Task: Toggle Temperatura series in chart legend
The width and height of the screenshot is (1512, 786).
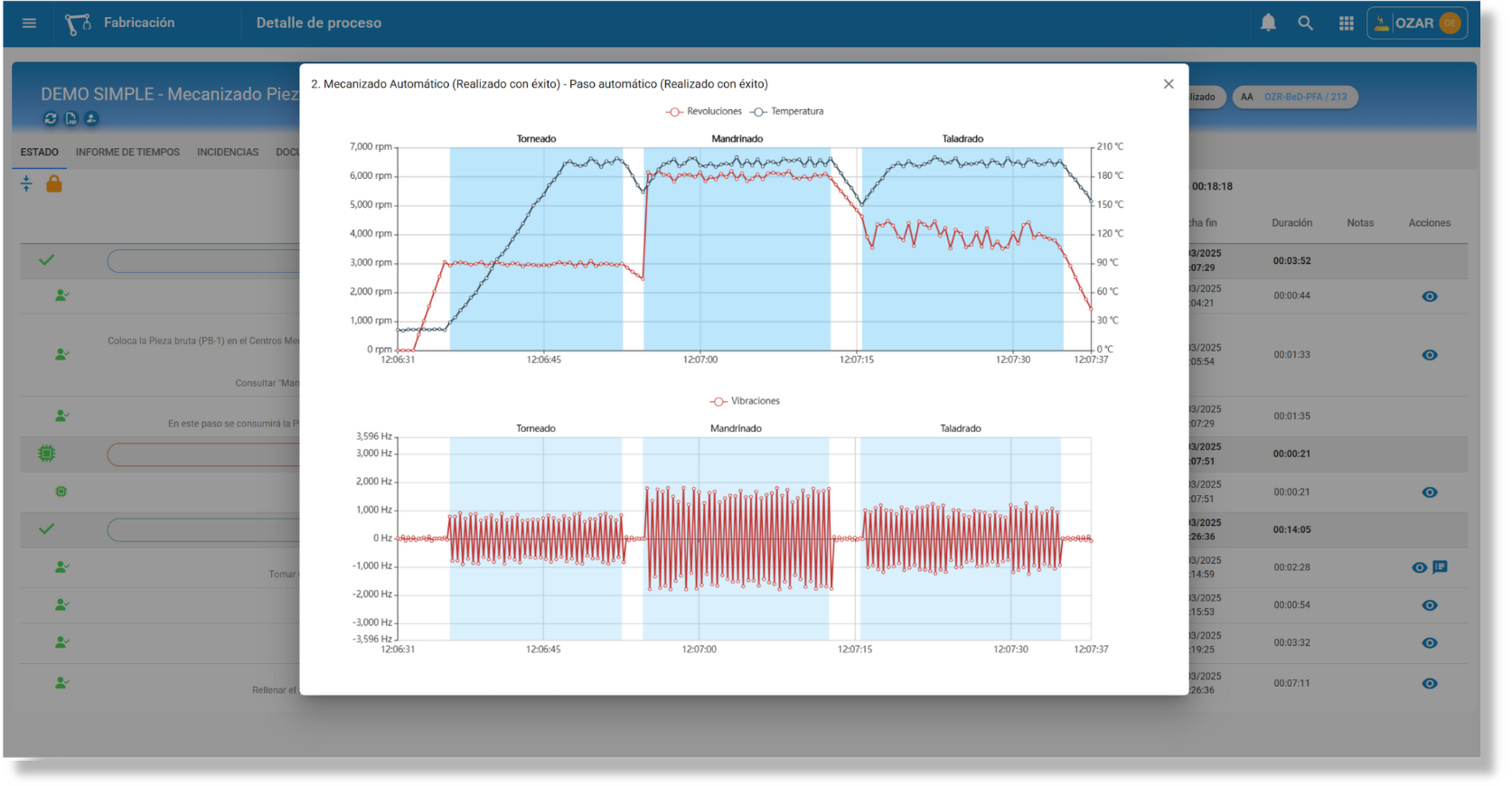Action: tap(787, 111)
